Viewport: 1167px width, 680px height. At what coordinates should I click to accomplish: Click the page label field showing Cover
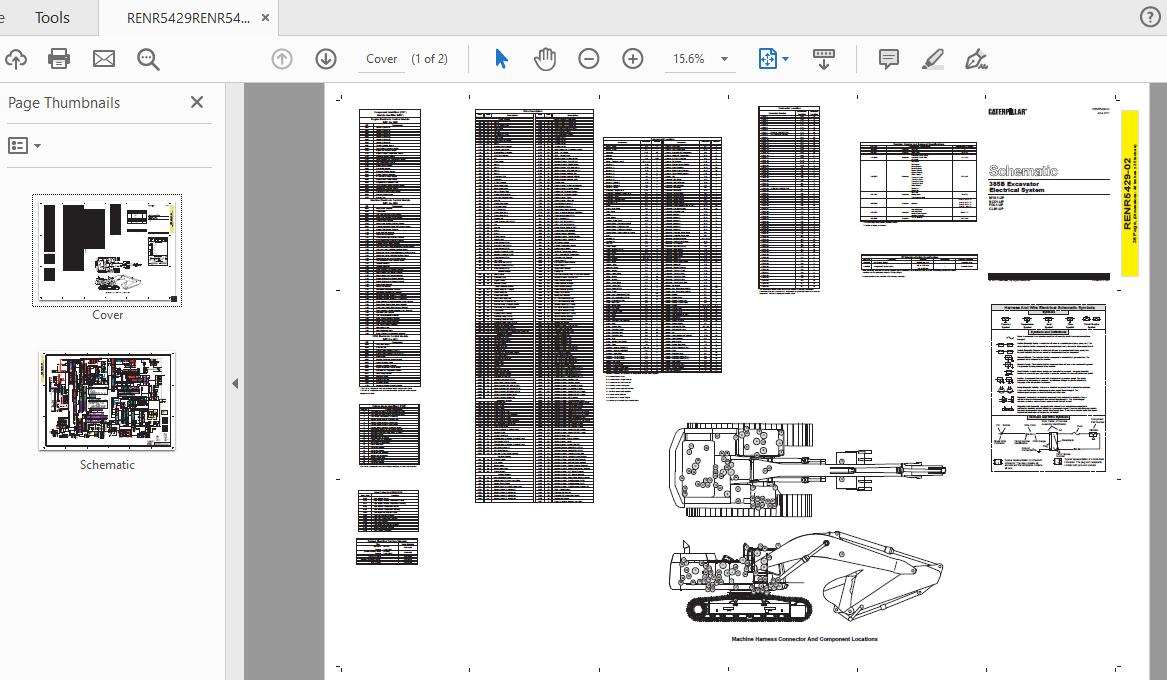coord(381,59)
